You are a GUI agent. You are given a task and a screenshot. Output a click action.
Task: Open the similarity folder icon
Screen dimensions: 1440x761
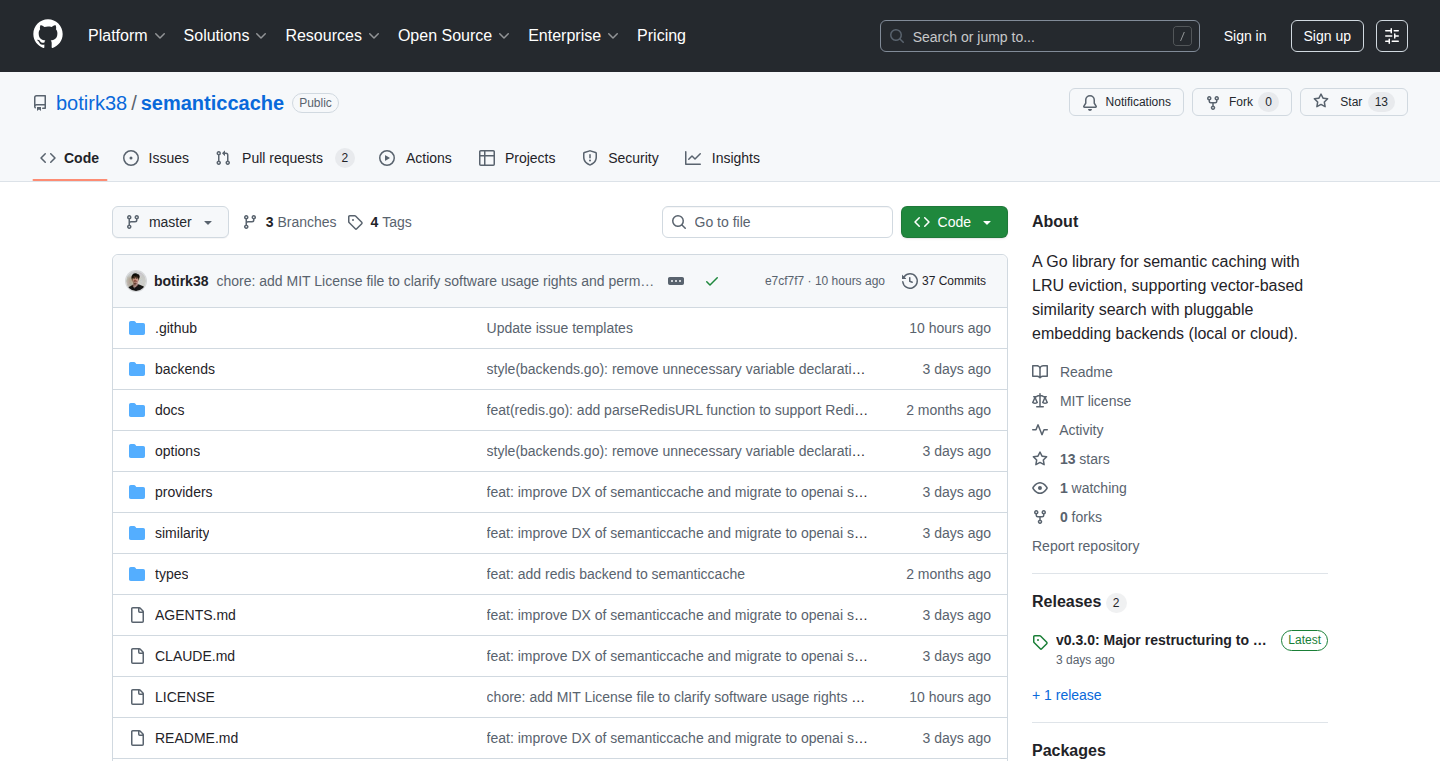click(137, 533)
